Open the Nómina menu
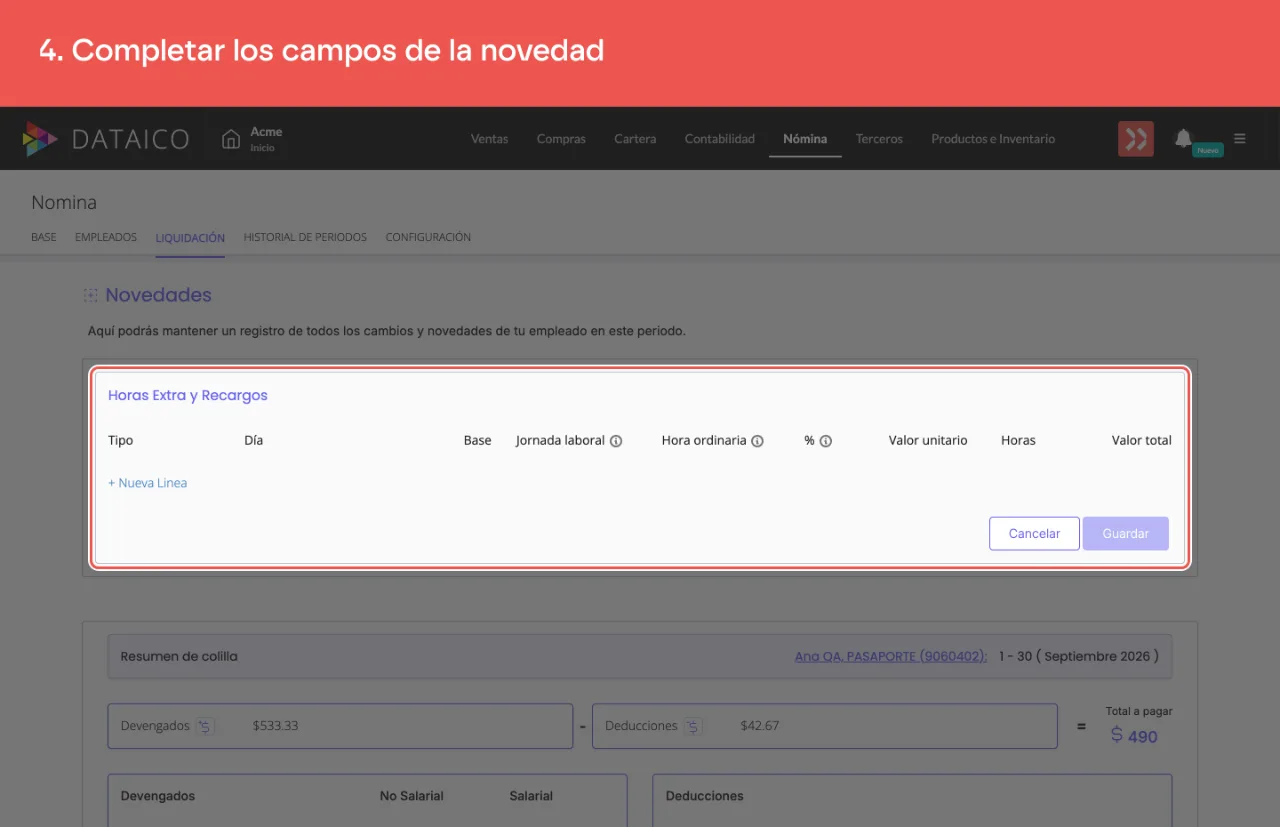The width and height of the screenshot is (1280, 827). pyautogui.click(x=805, y=139)
